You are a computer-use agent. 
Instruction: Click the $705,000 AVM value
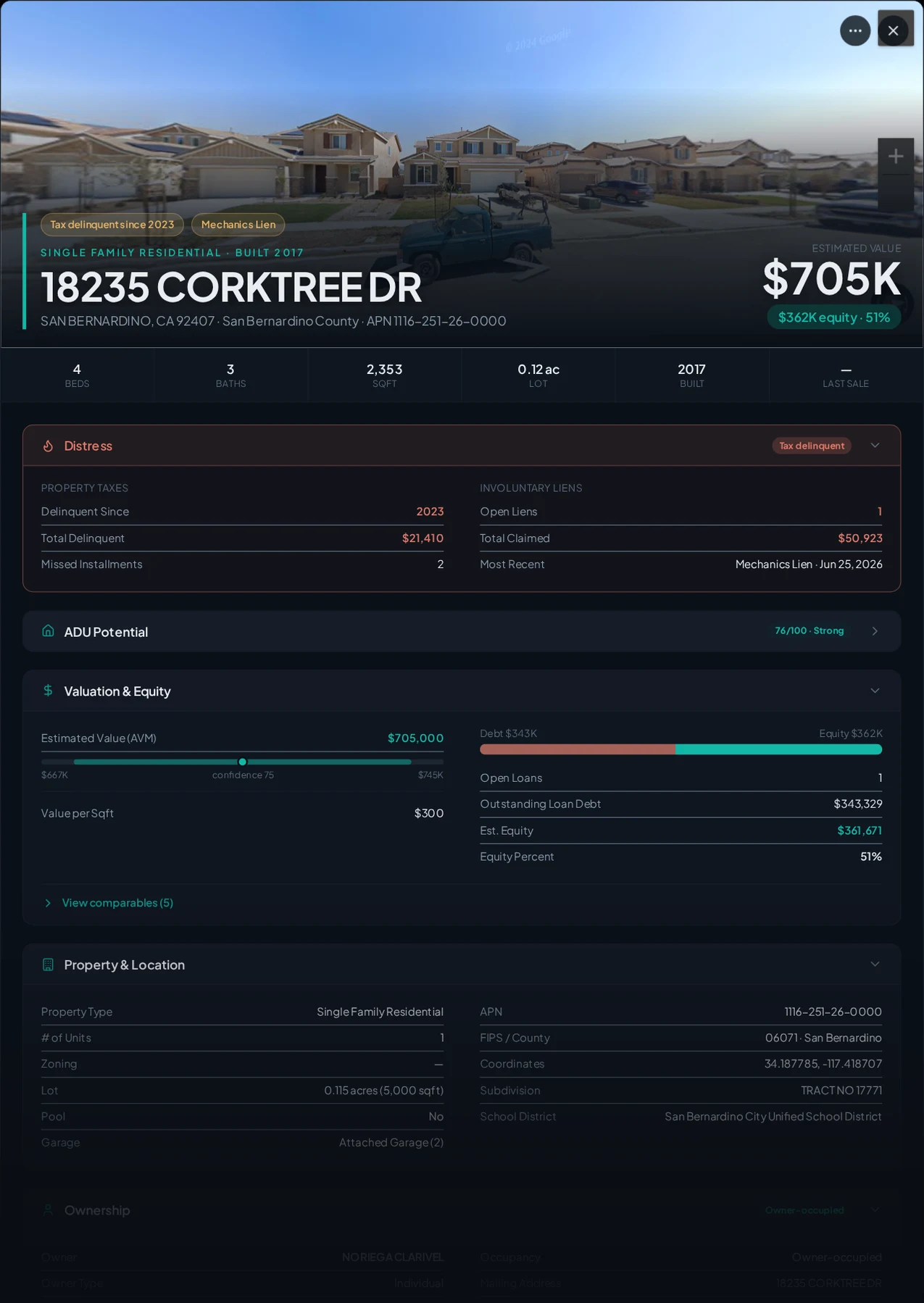(x=415, y=738)
